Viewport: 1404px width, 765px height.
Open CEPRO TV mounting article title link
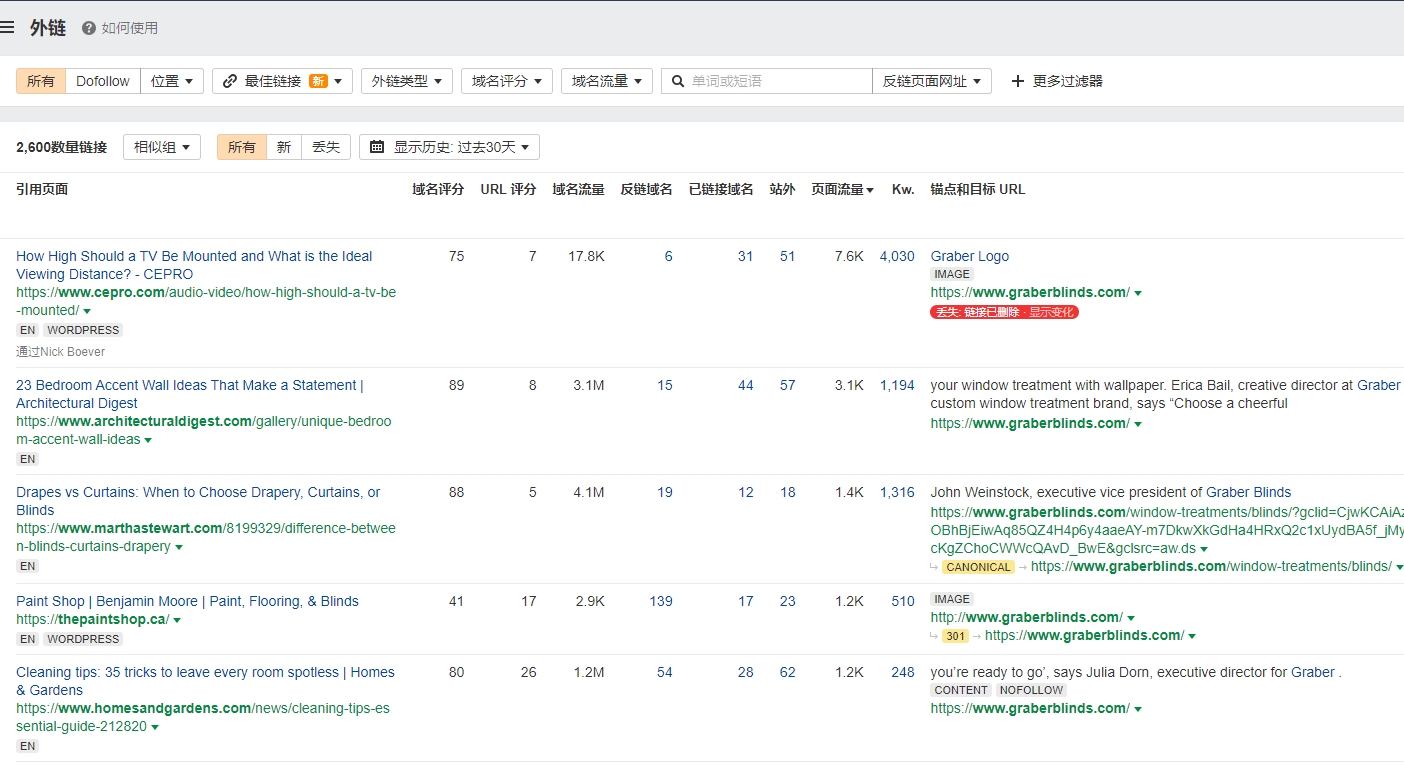(x=194, y=265)
